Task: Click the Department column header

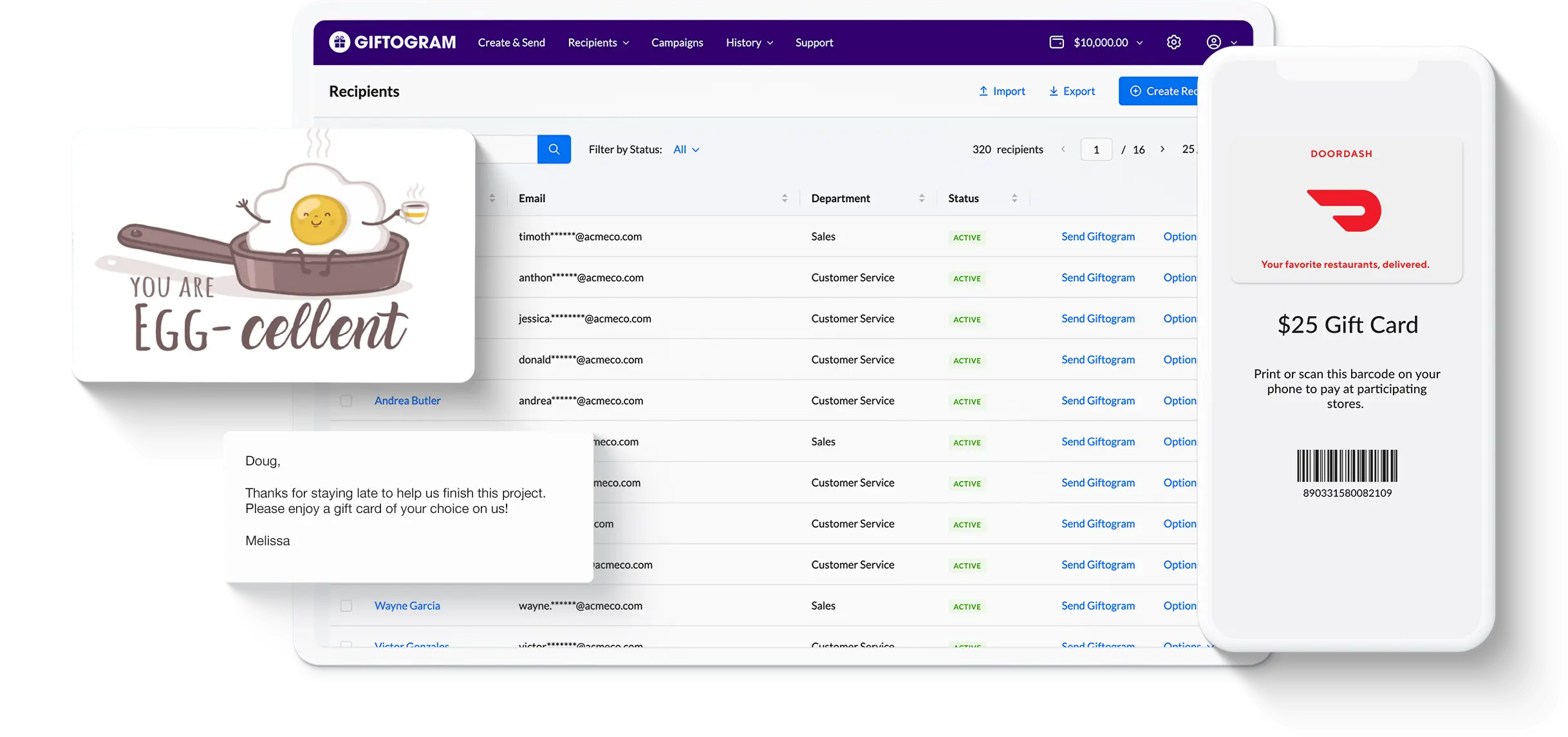Action: [x=841, y=198]
